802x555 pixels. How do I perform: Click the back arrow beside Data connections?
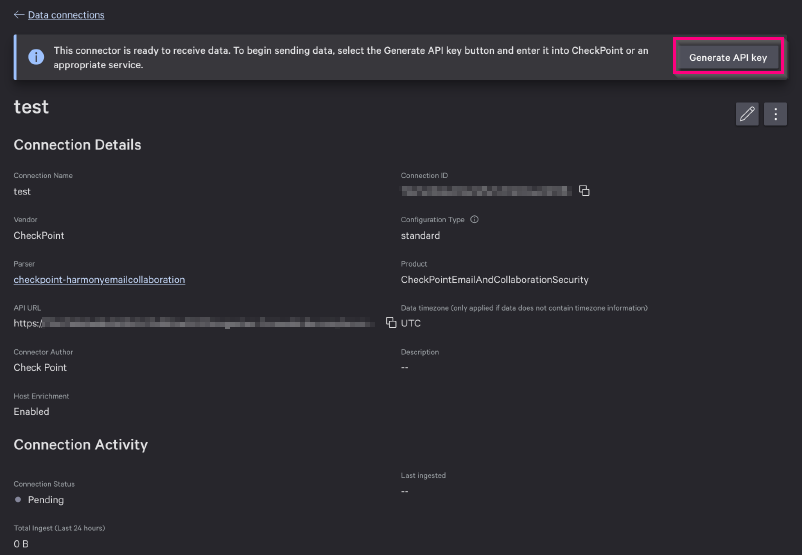point(19,15)
